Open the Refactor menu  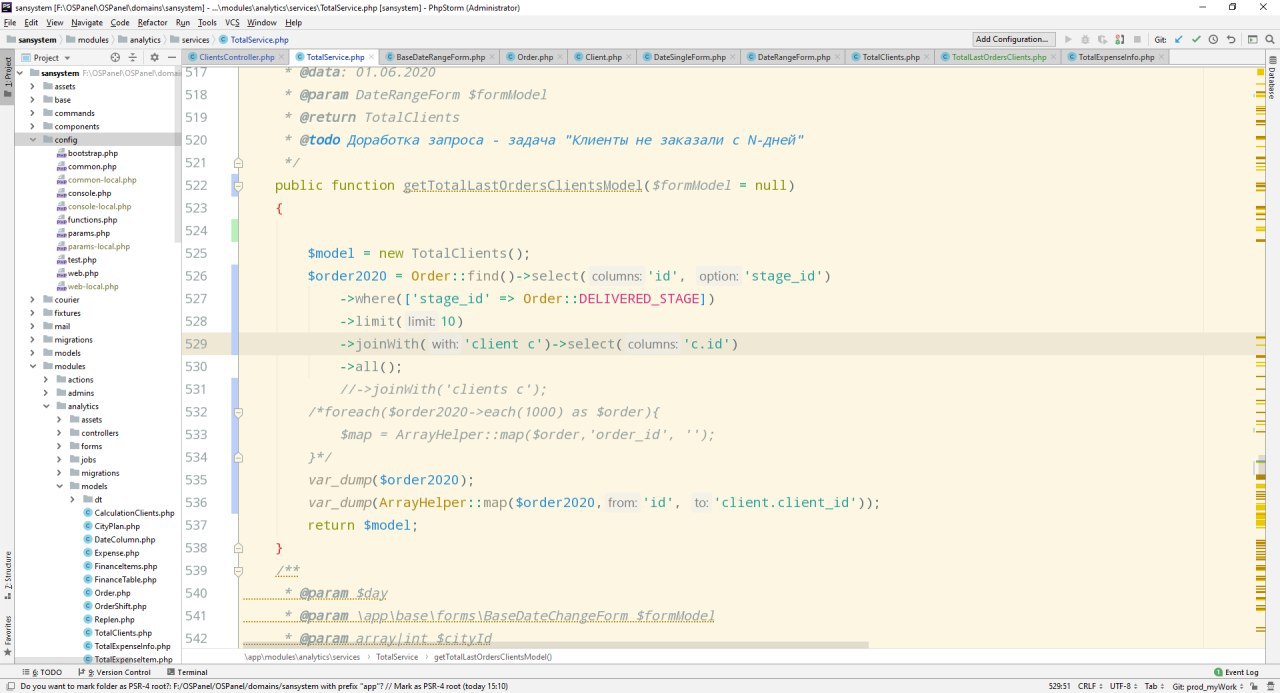tap(152, 22)
